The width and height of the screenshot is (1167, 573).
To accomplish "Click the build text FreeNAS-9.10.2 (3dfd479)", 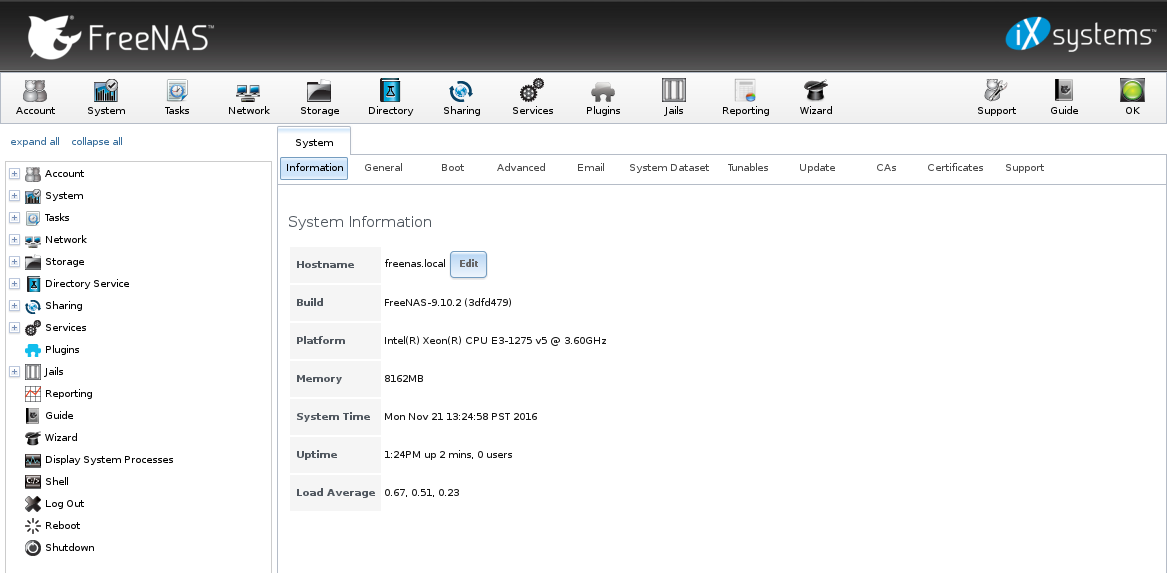I will point(447,303).
